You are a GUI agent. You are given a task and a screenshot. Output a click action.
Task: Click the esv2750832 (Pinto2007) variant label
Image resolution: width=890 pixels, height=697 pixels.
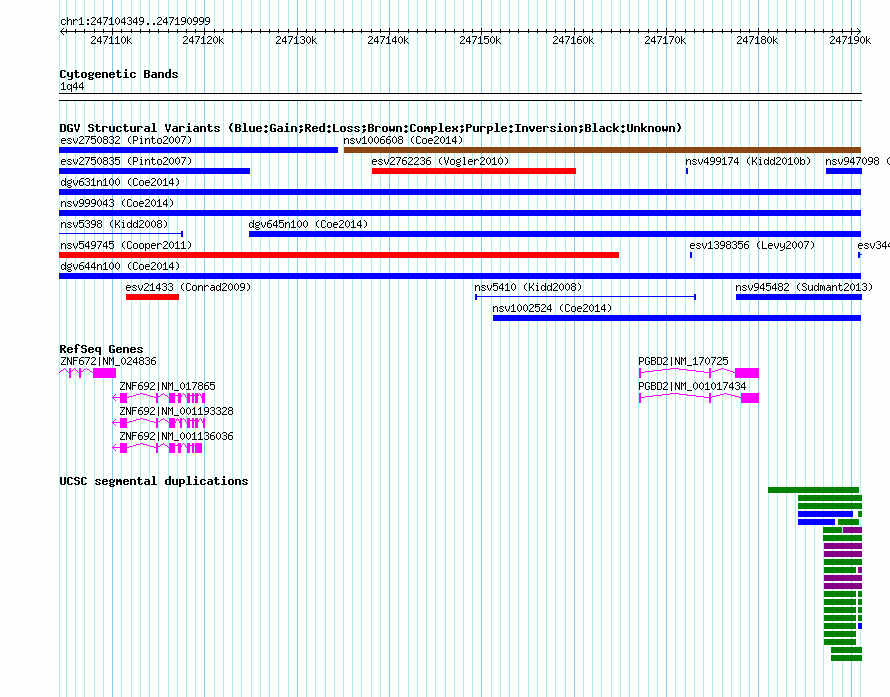[126, 140]
